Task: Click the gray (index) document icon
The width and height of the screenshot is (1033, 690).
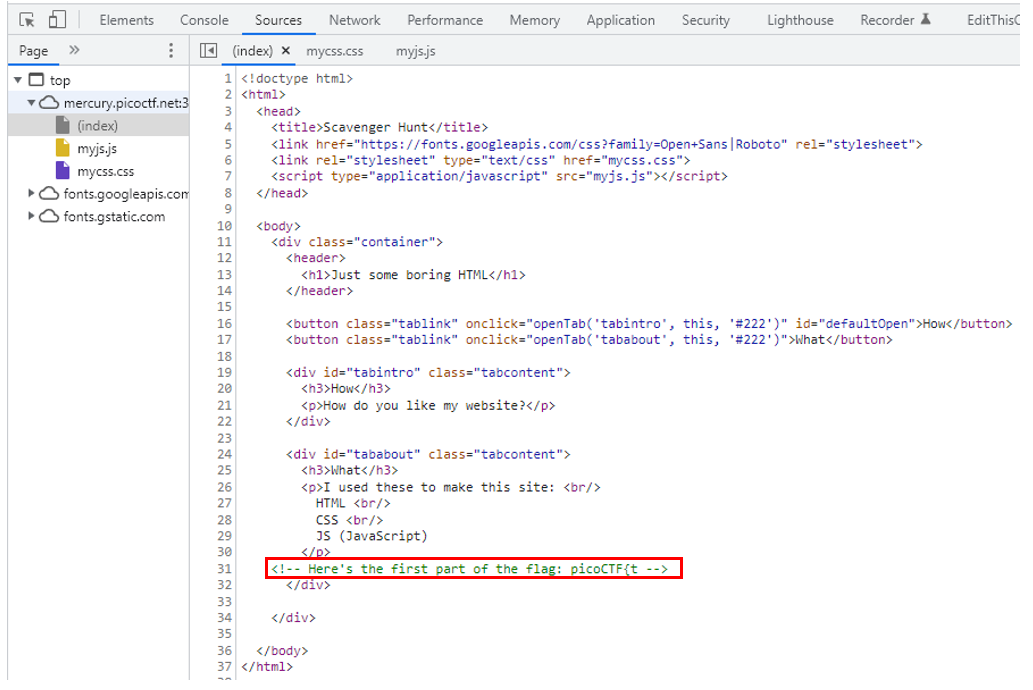Action: click(63, 125)
